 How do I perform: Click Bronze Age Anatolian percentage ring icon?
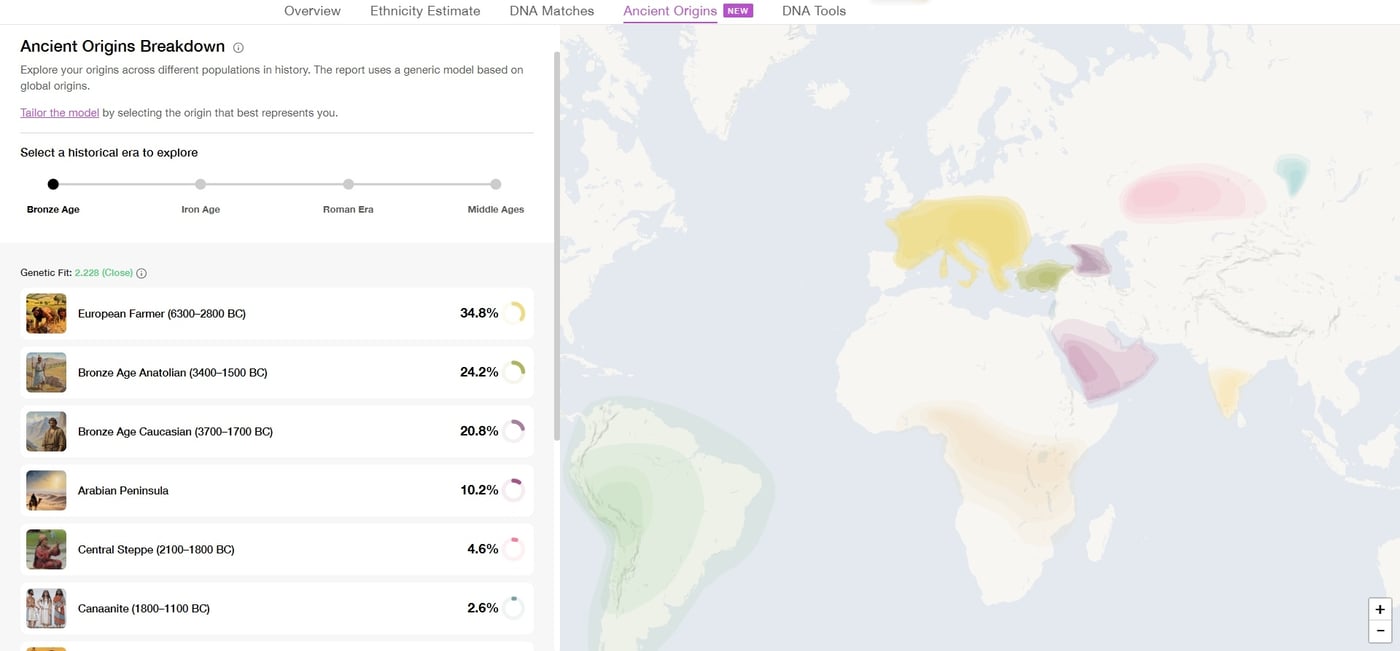point(513,372)
